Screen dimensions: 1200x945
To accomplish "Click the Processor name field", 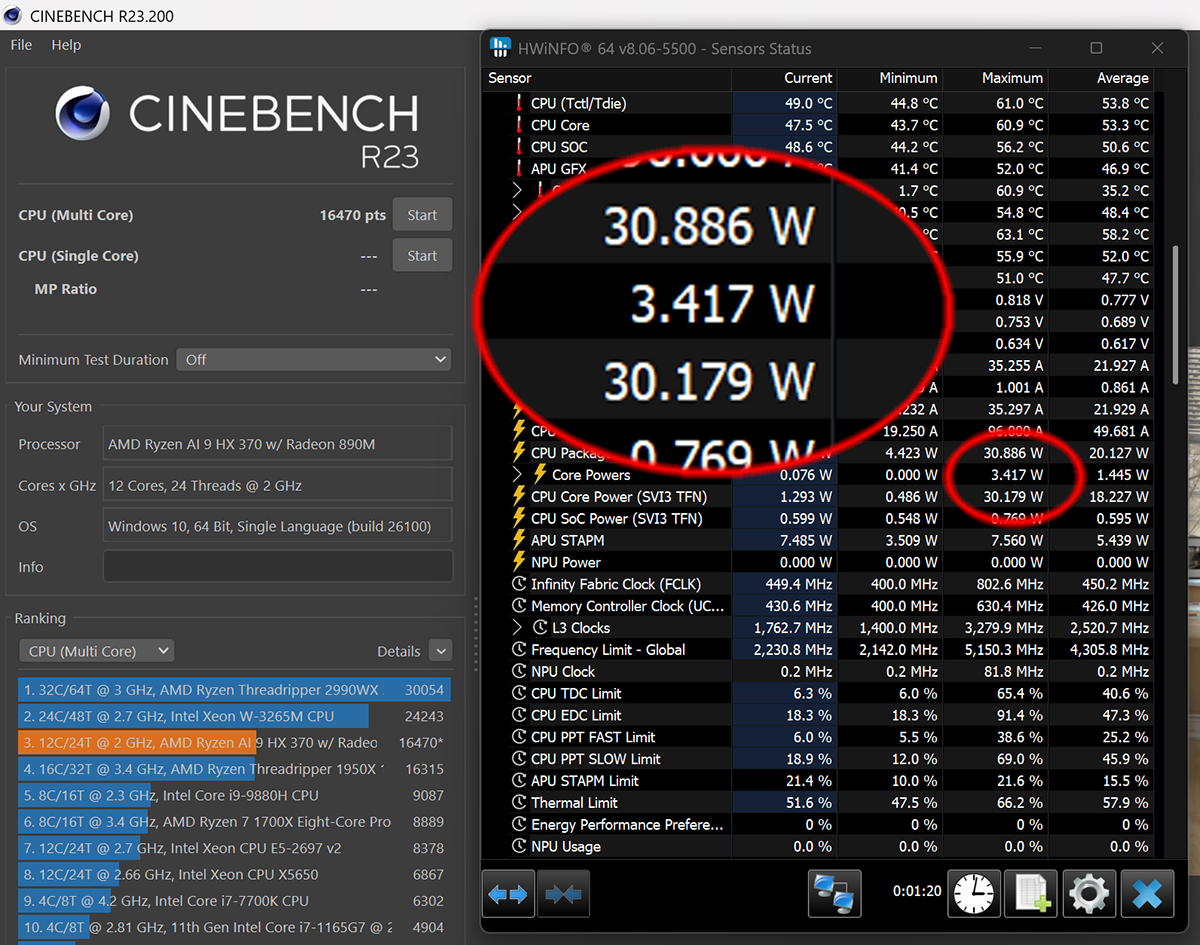I will pos(277,444).
